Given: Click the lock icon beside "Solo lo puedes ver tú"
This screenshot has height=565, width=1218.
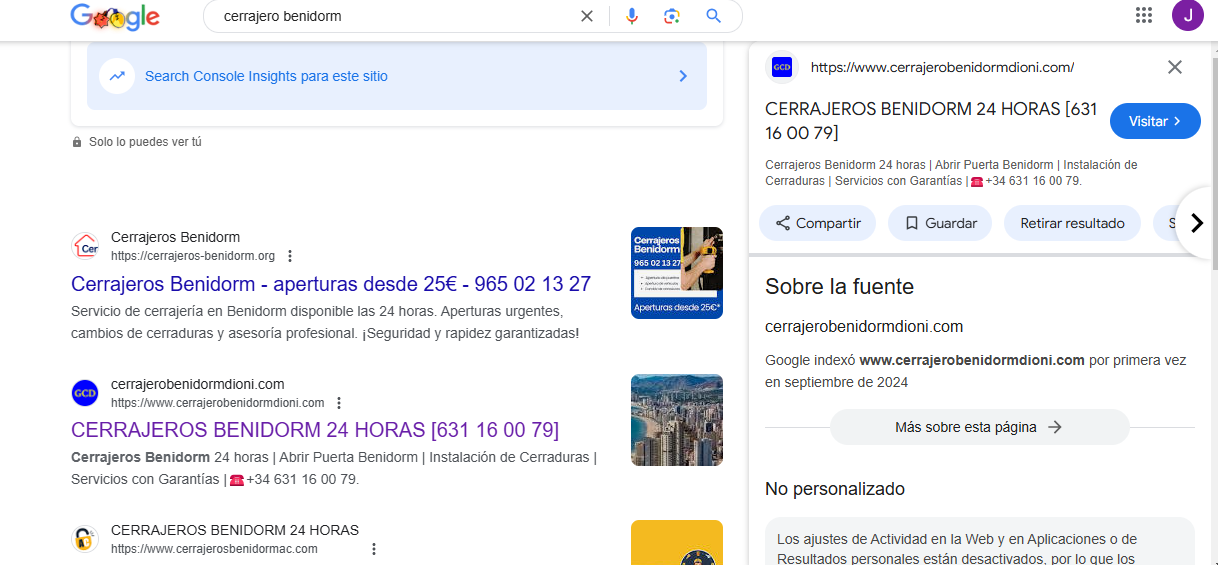Looking at the screenshot, I should tap(77, 142).
